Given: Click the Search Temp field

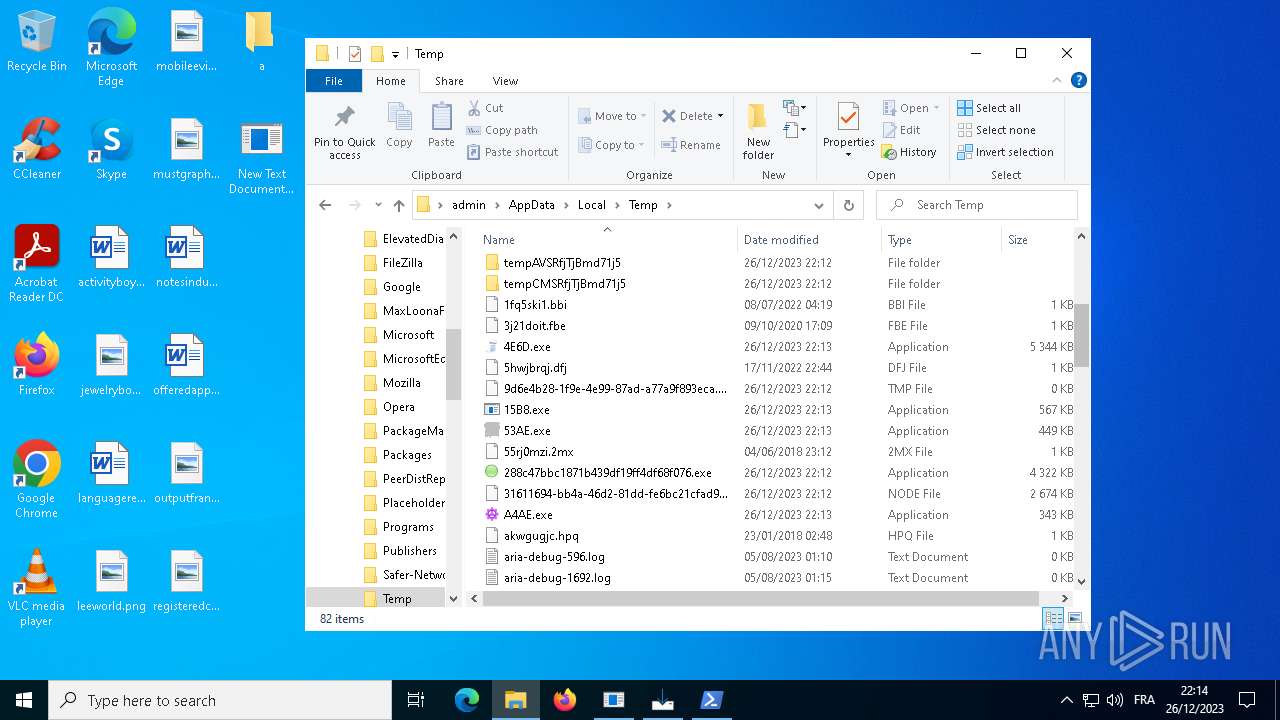Looking at the screenshot, I should click(x=977, y=205).
